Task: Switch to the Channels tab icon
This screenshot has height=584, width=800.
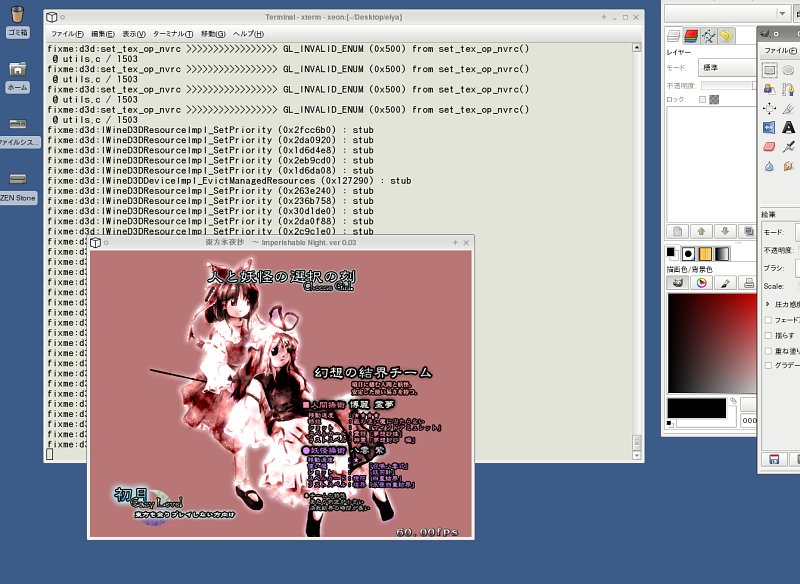Action: coord(691,36)
